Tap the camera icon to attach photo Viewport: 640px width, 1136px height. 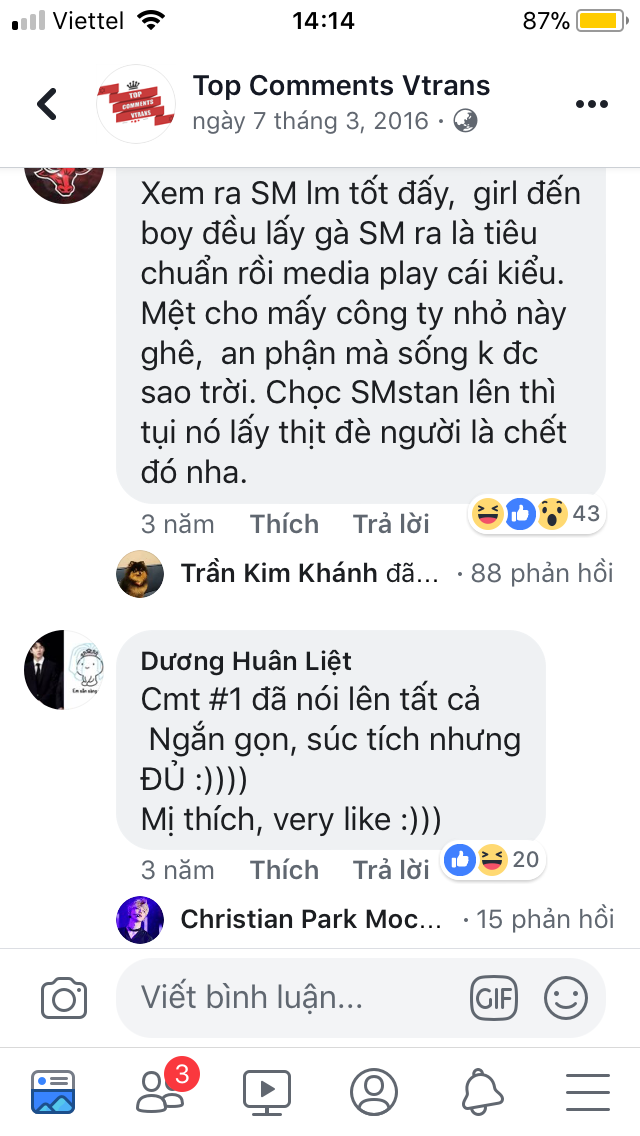point(64,998)
